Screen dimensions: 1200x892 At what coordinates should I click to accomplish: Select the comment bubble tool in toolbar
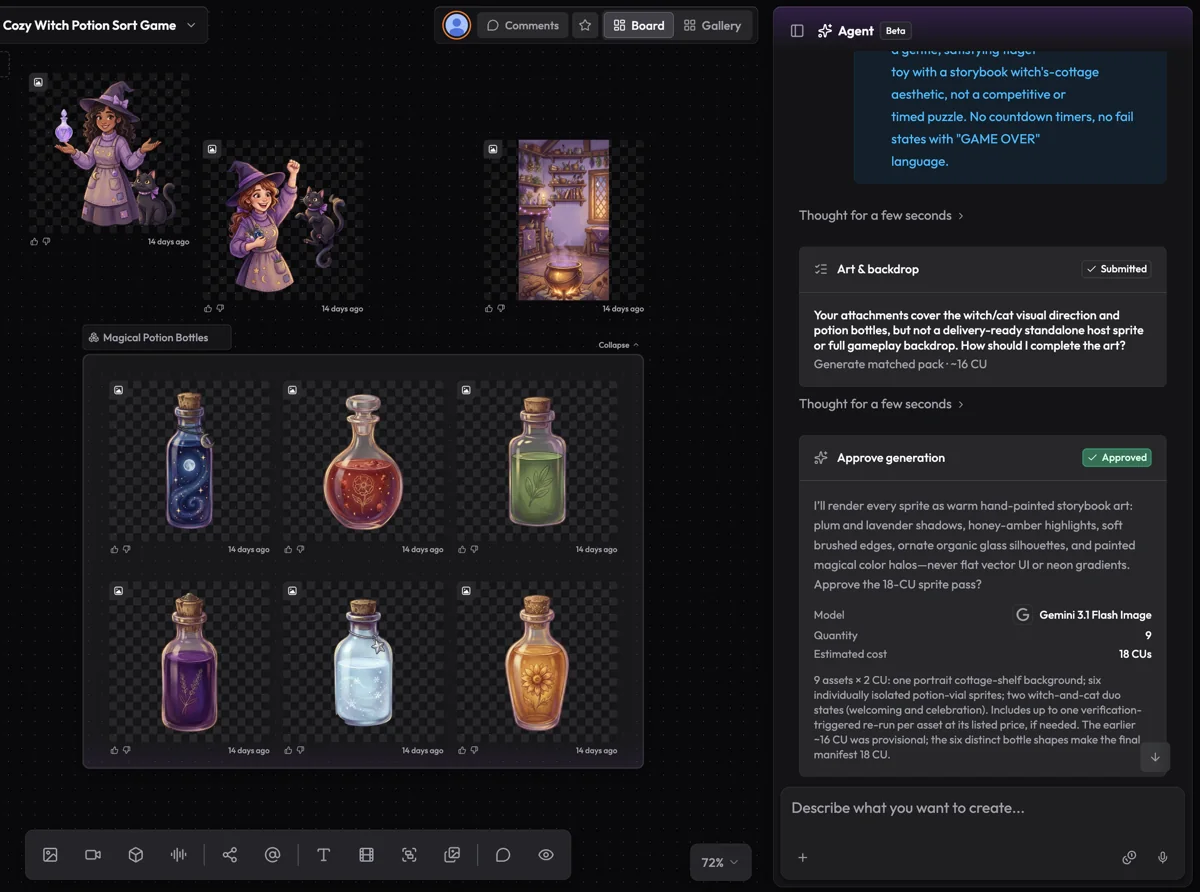click(x=503, y=855)
